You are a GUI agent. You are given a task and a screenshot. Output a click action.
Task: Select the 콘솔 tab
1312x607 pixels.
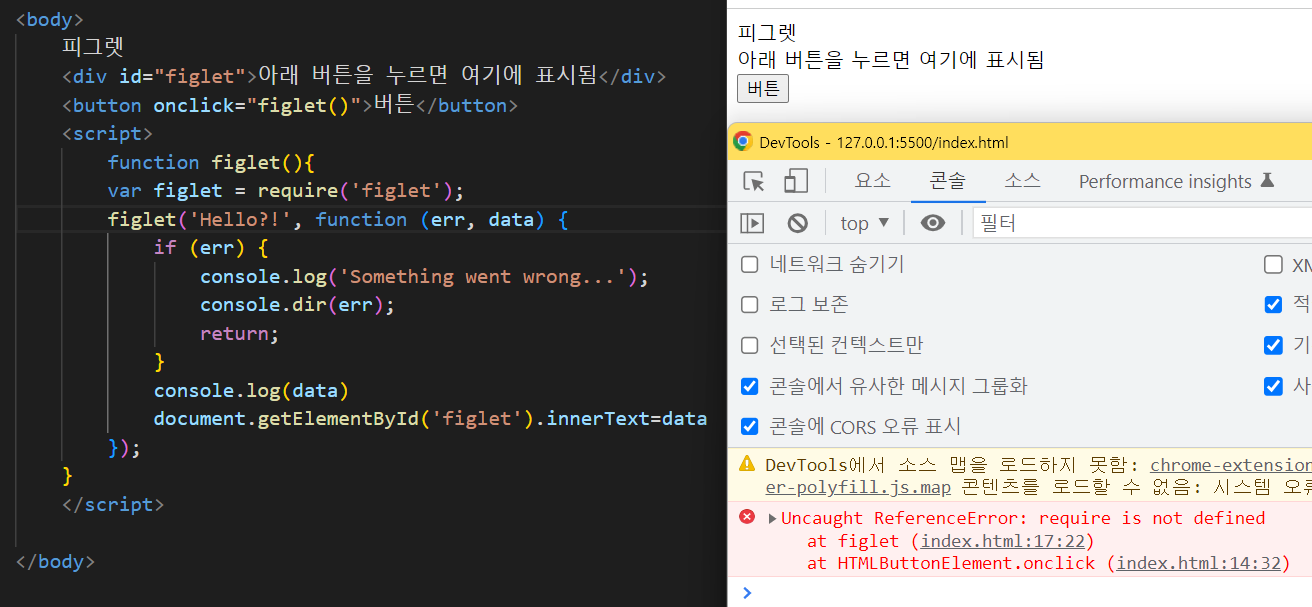coord(948,181)
